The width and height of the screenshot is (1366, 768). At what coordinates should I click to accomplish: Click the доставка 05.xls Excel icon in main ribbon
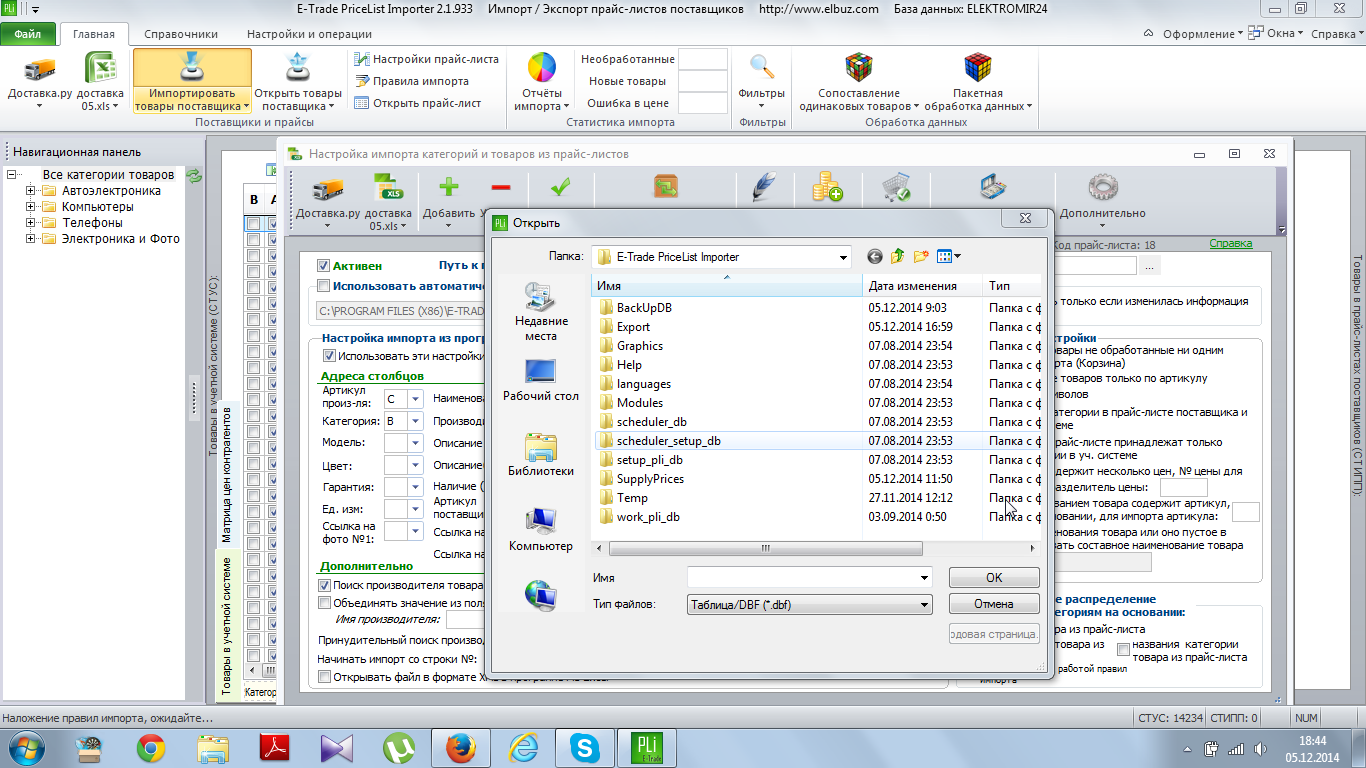point(100,70)
